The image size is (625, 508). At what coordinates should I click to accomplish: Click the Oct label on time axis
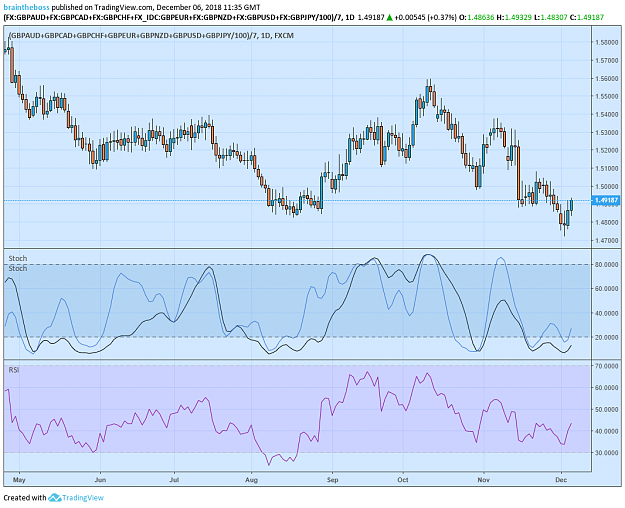pyautogui.click(x=403, y=480)
